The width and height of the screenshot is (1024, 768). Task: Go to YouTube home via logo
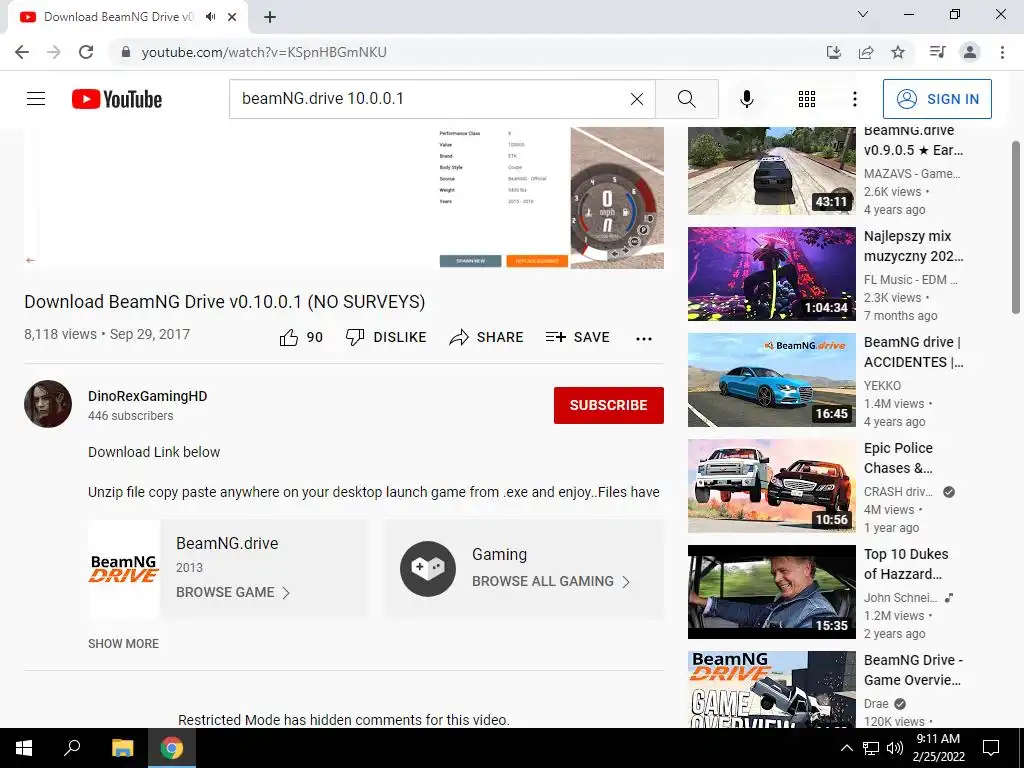pyautogui.click(x=117, y=99)
